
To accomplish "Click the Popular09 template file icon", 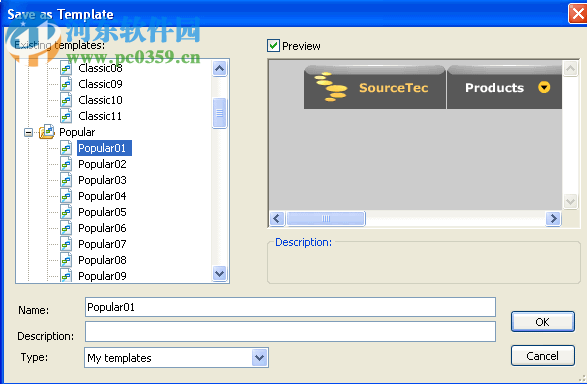I will pyautogui.click(x=66, y=275).
